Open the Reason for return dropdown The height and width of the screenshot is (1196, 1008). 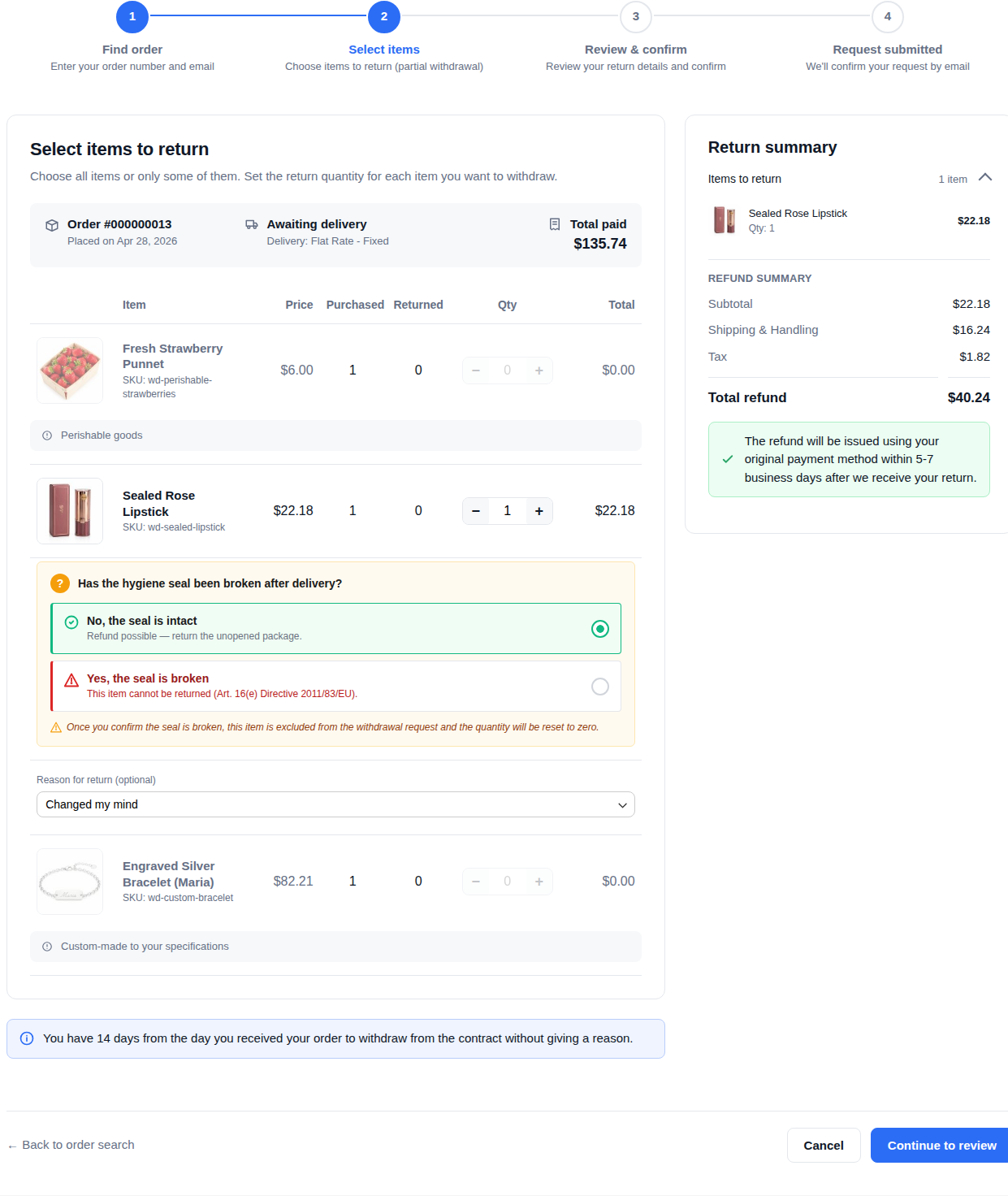pos(335,804)
